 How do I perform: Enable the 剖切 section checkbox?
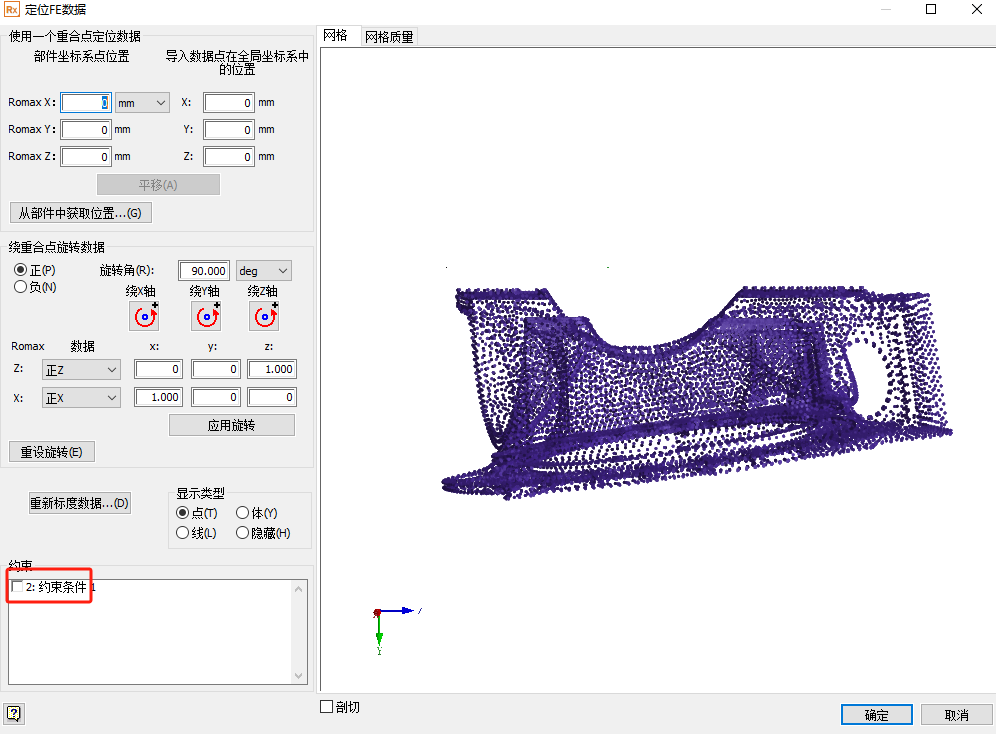(326, 707)
